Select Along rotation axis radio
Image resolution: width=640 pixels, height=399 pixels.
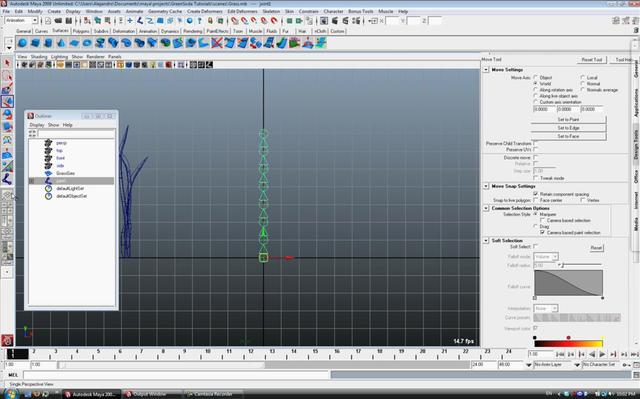pyautogui.click(x=536, y=89)
